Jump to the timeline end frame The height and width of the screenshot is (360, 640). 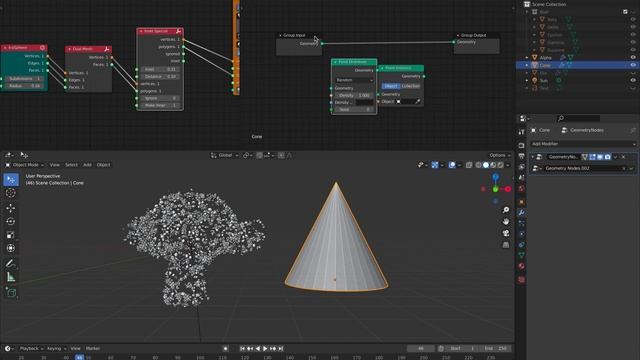[281, 349]
